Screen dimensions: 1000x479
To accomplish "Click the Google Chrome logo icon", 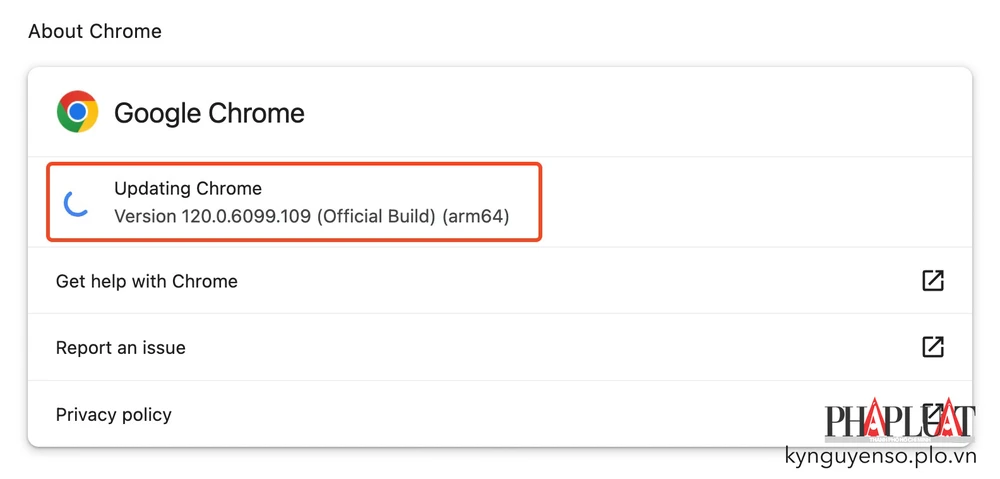I will pyautogui.click(x=77, y=112).
